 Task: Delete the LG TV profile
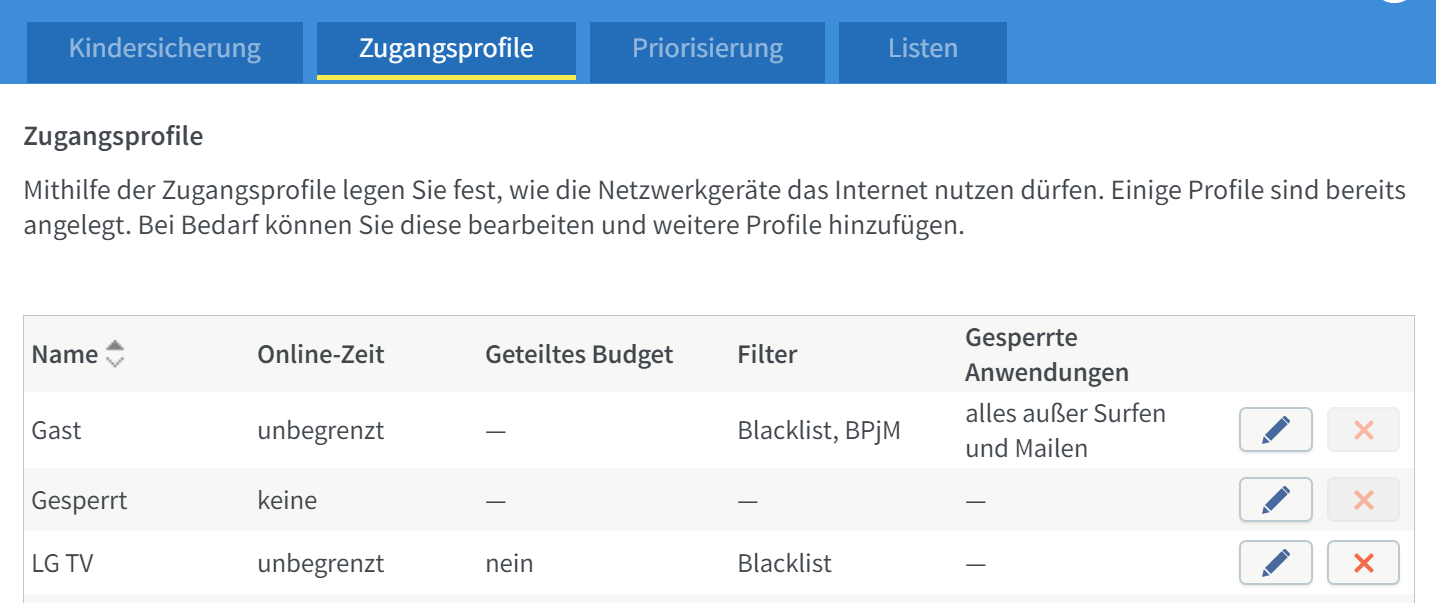(x=1363, y=563)
